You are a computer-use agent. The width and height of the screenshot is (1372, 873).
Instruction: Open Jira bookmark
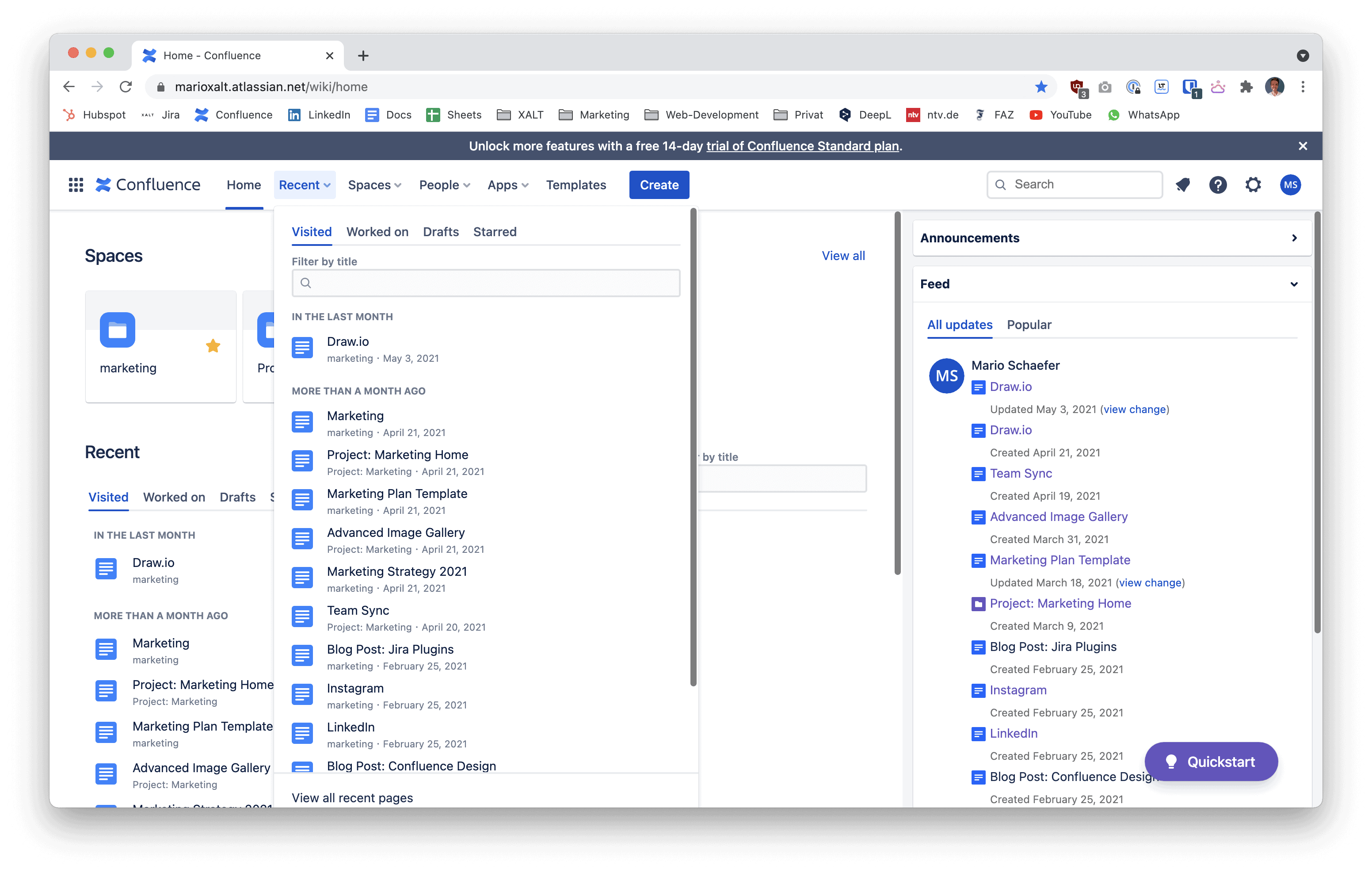(161, 115)
